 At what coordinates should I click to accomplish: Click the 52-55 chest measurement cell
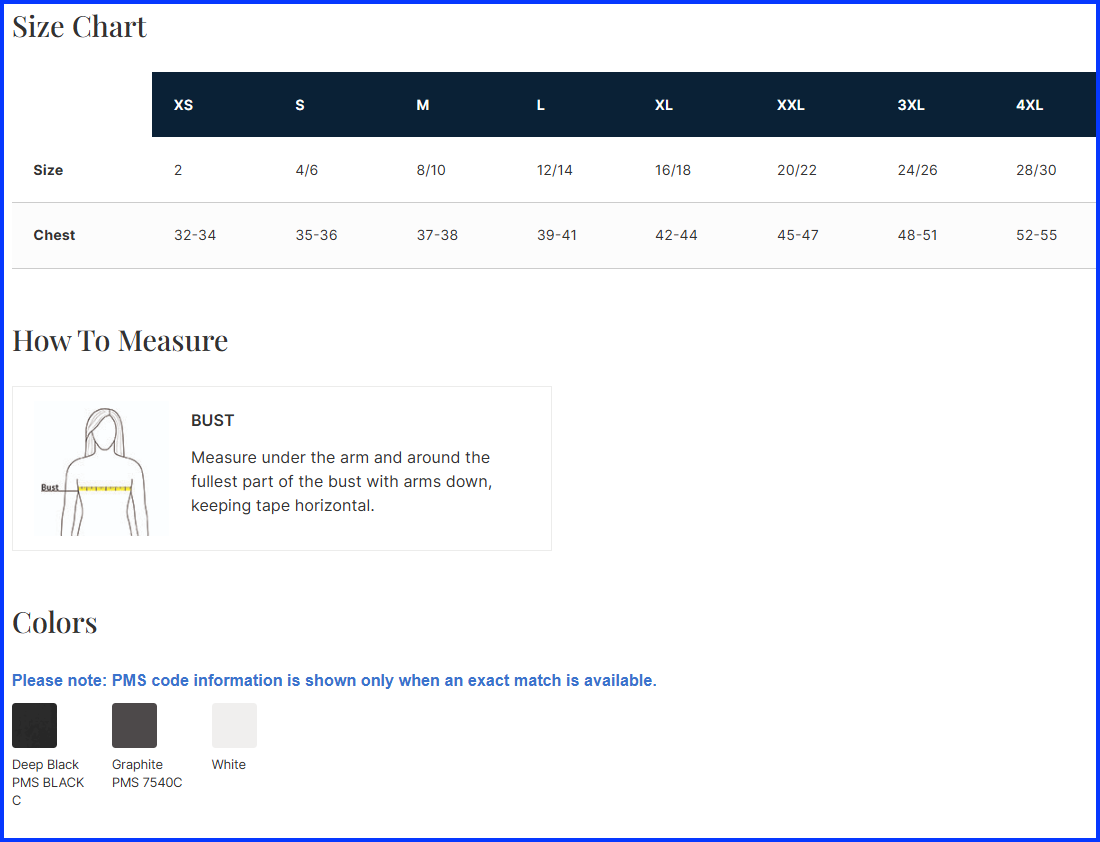[x=1036, y=235]
